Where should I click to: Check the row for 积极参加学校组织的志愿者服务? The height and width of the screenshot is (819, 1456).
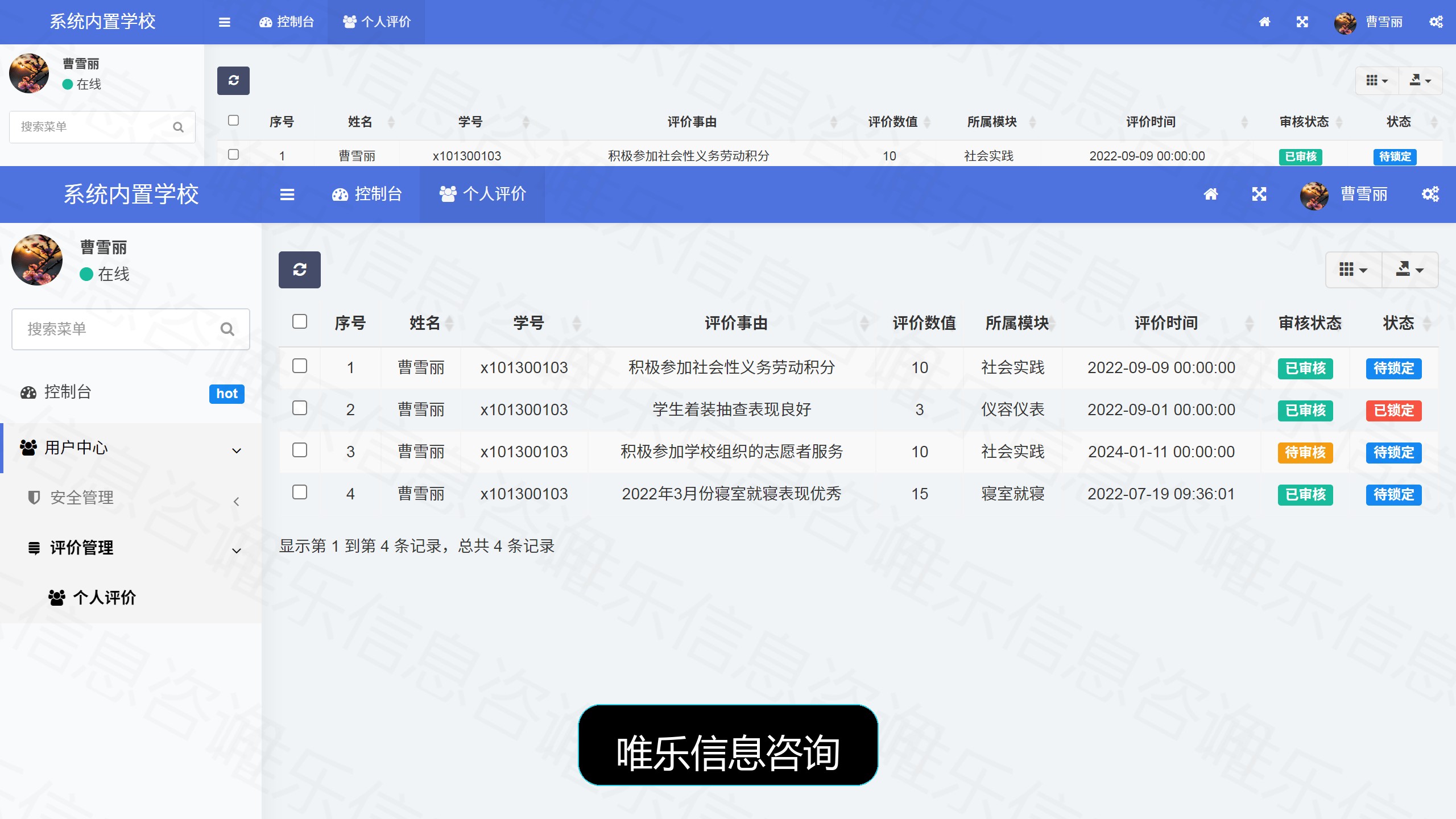tap(300, 450)
